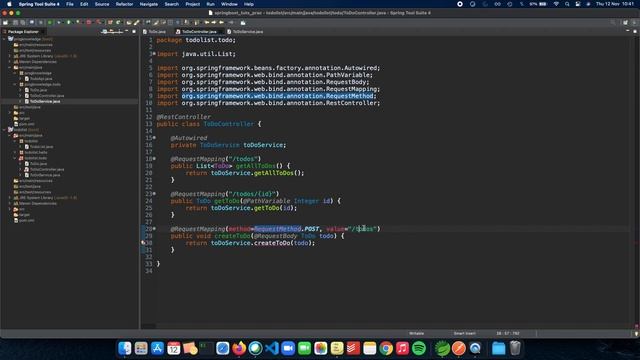Select ToDoService.java under the todolist.todo package
The height and width of the screenshot is (360, 640).
tap(44, 175)
